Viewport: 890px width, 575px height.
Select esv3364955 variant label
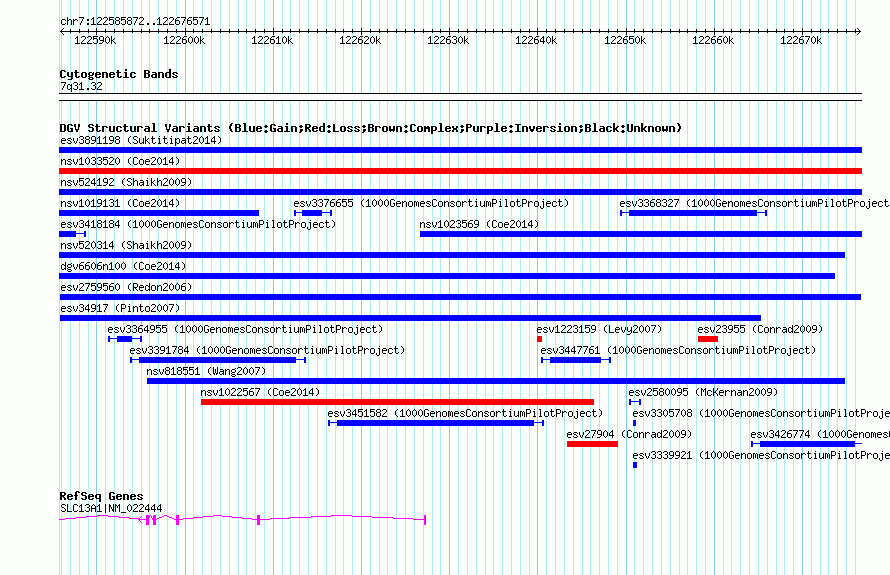pos(245,329)
